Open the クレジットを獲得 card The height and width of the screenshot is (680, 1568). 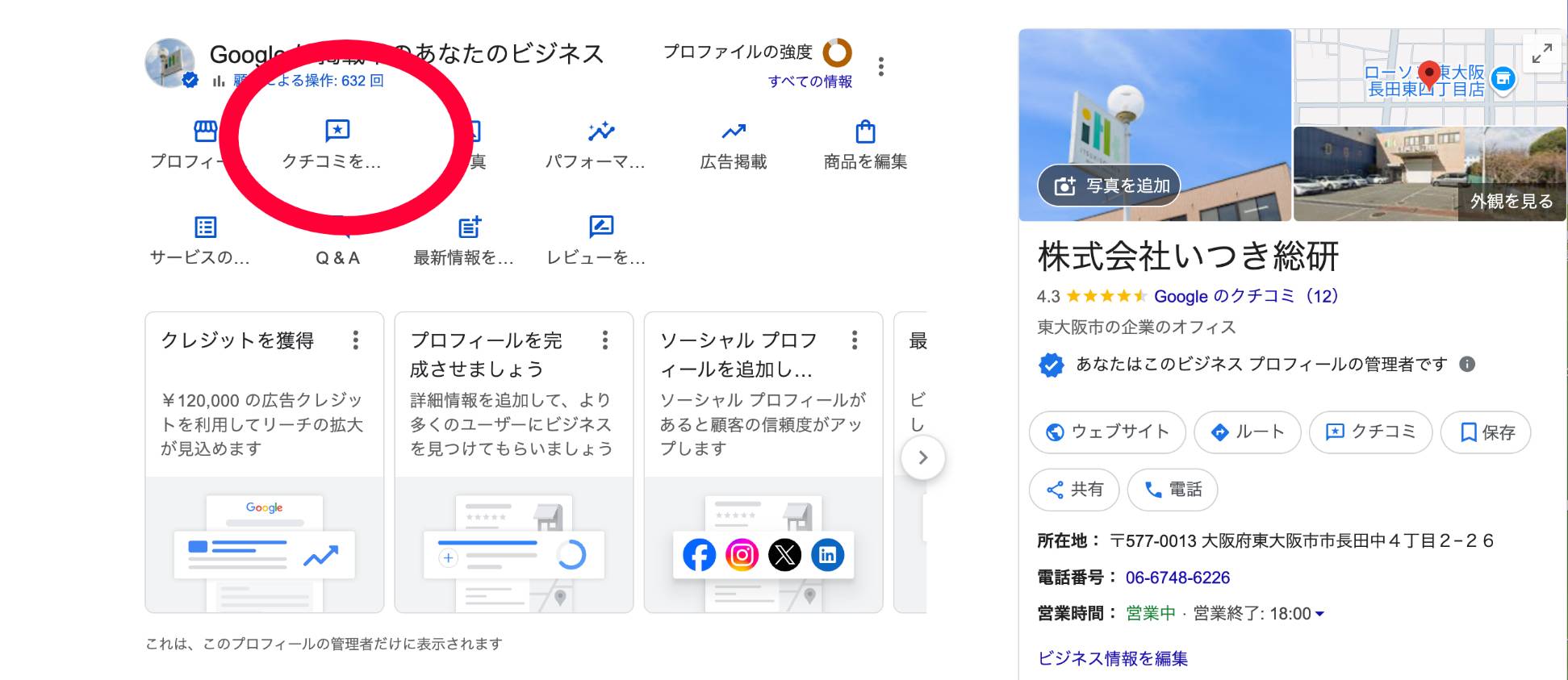(x=265, y=462)
